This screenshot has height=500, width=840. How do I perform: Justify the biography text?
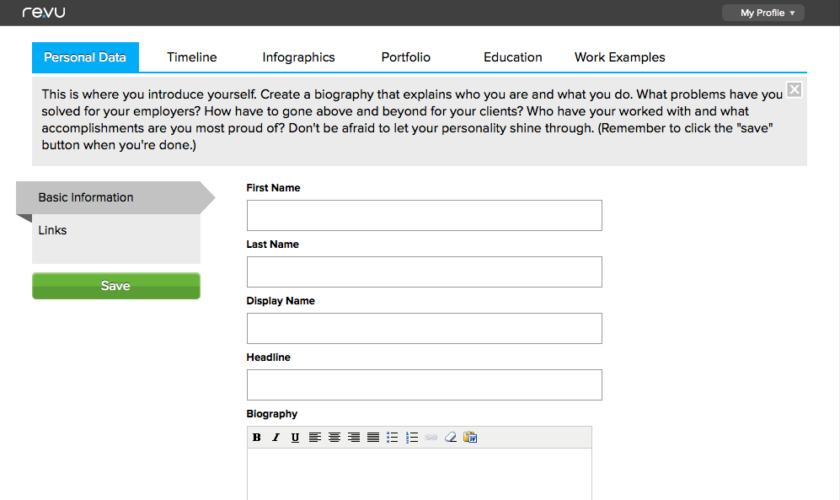point(372,438)
